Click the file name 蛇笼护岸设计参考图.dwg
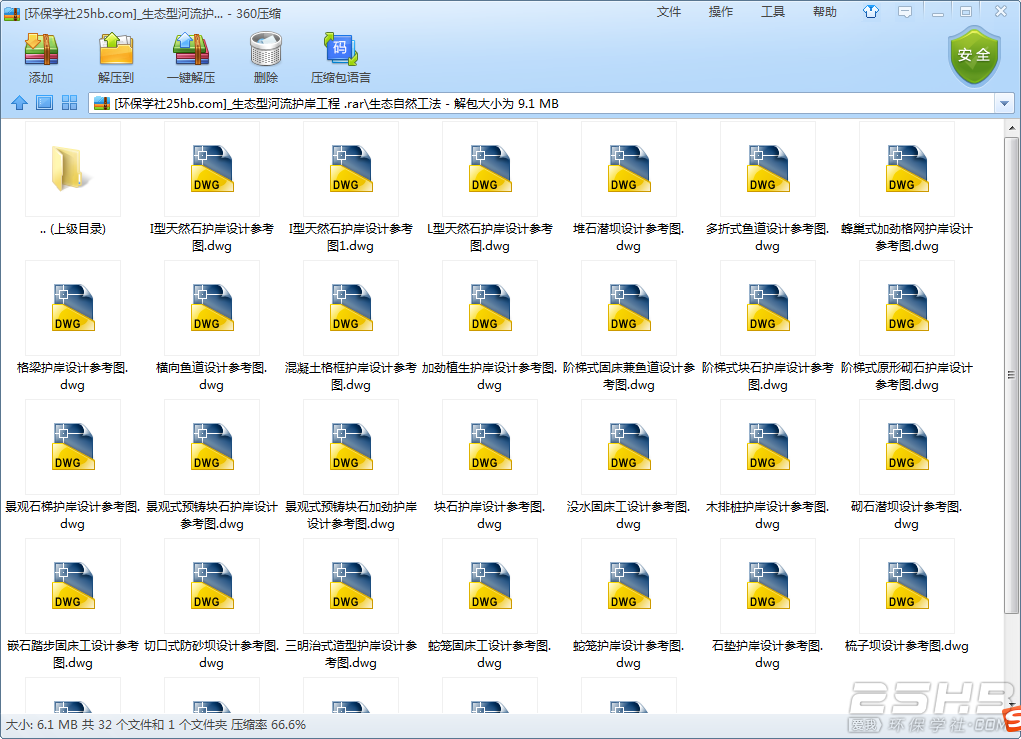The image size is (1021, 739). tap(628, 654)
